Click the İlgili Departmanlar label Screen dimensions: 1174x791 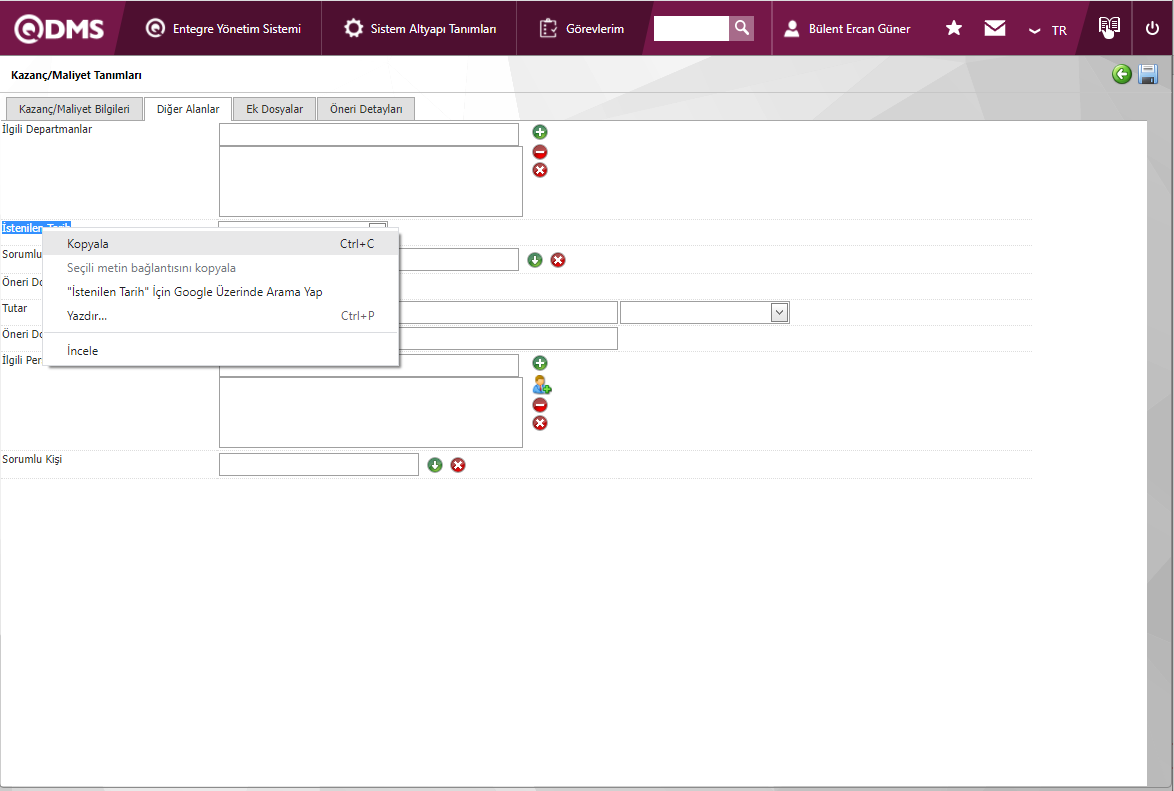[x=47, y=129]
